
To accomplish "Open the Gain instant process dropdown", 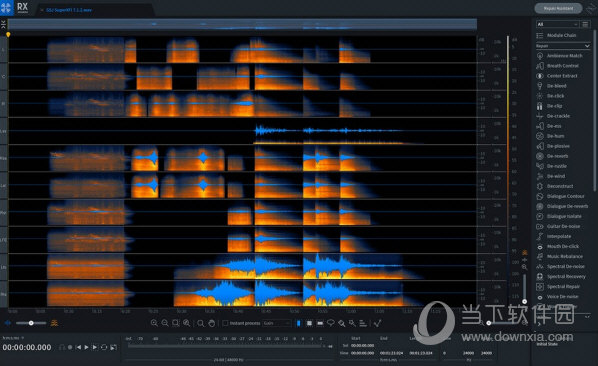I will point(277,323).
